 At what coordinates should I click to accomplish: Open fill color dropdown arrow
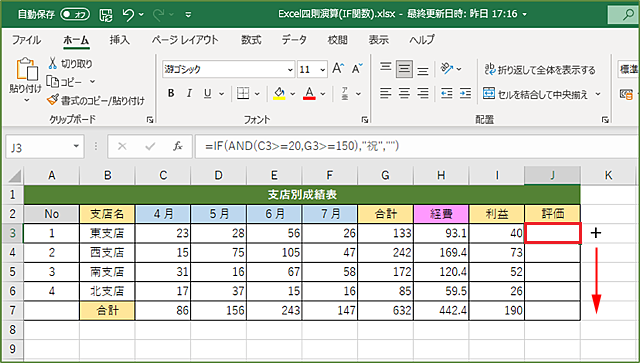point(293,94)
